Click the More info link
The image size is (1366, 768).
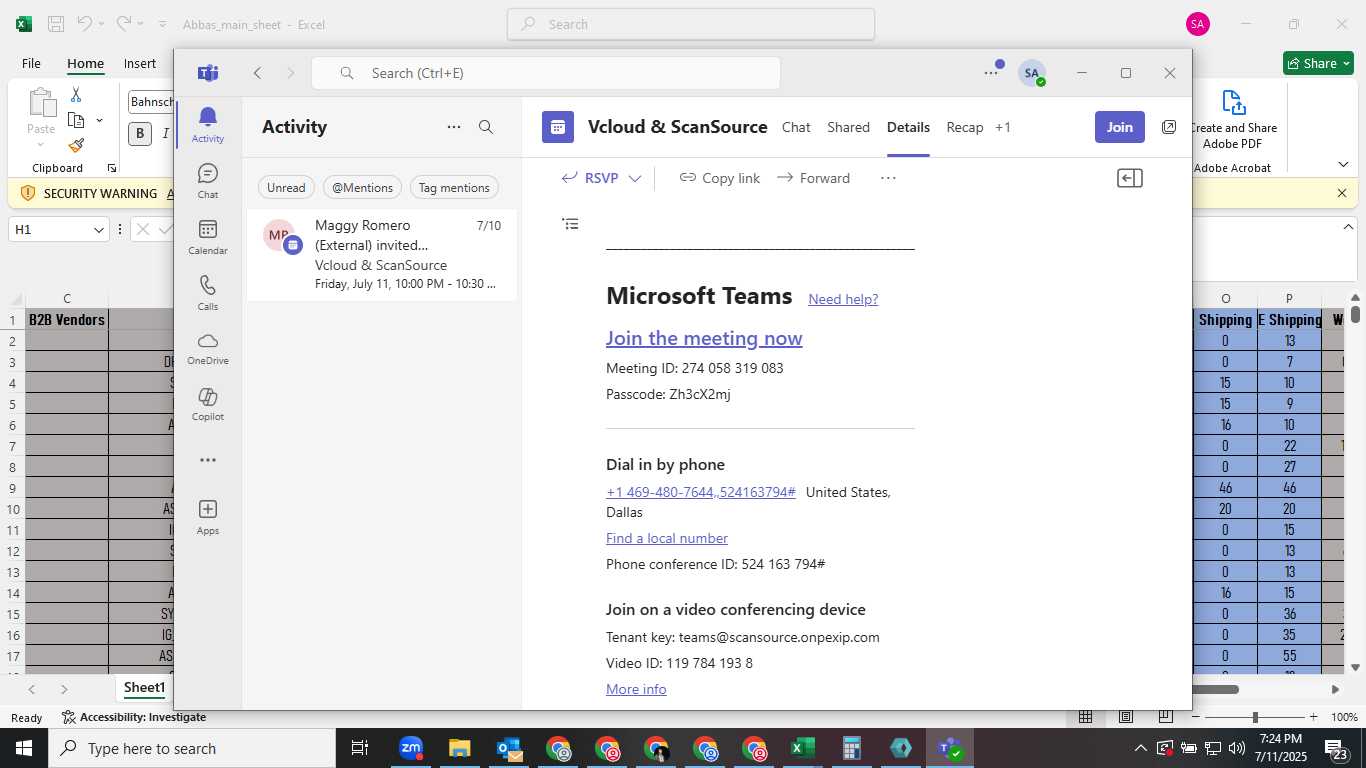click(x=636, y=689)
